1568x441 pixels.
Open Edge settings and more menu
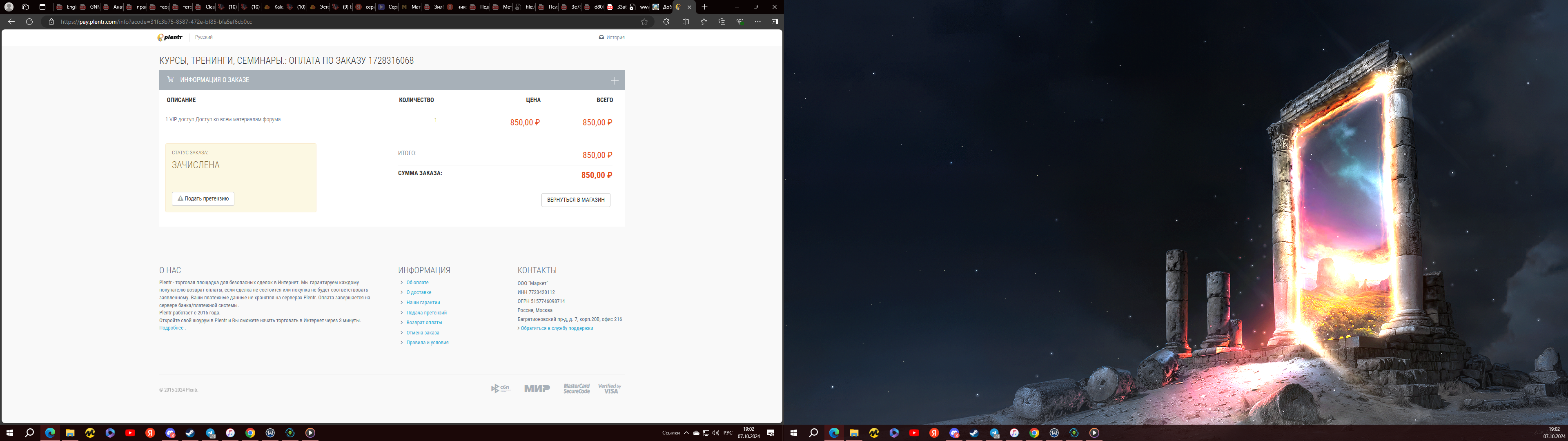point(758,22)
